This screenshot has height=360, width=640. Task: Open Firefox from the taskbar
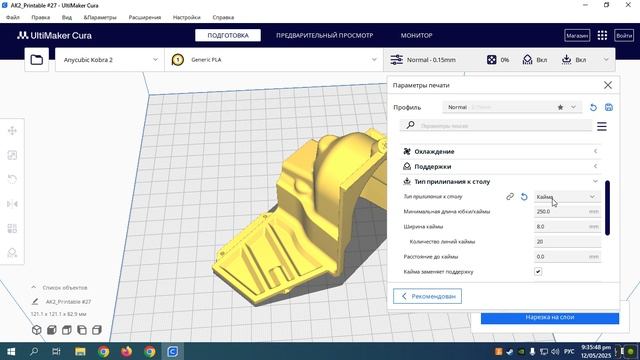pyautogui.click(x=127, y=351)
